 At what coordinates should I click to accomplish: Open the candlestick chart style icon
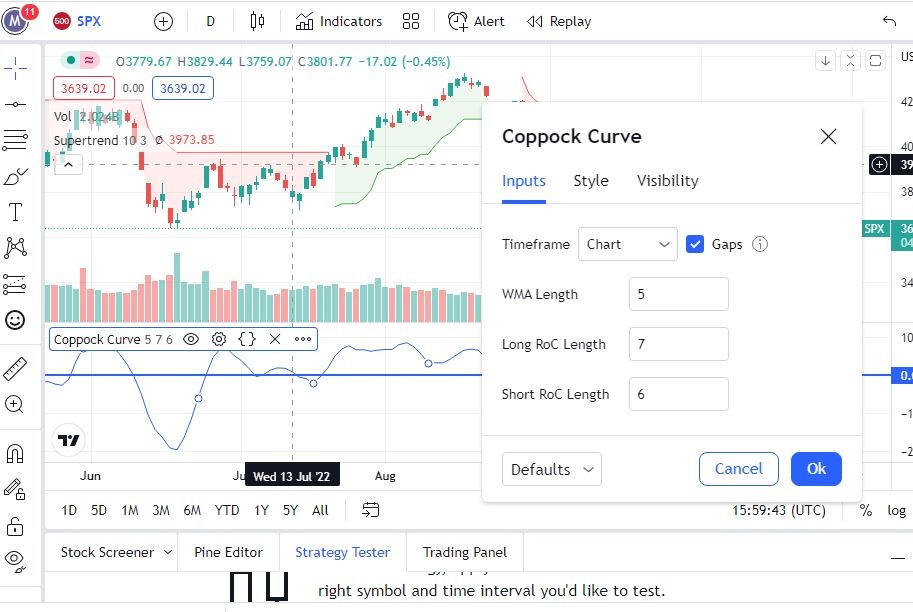[258, 21]
